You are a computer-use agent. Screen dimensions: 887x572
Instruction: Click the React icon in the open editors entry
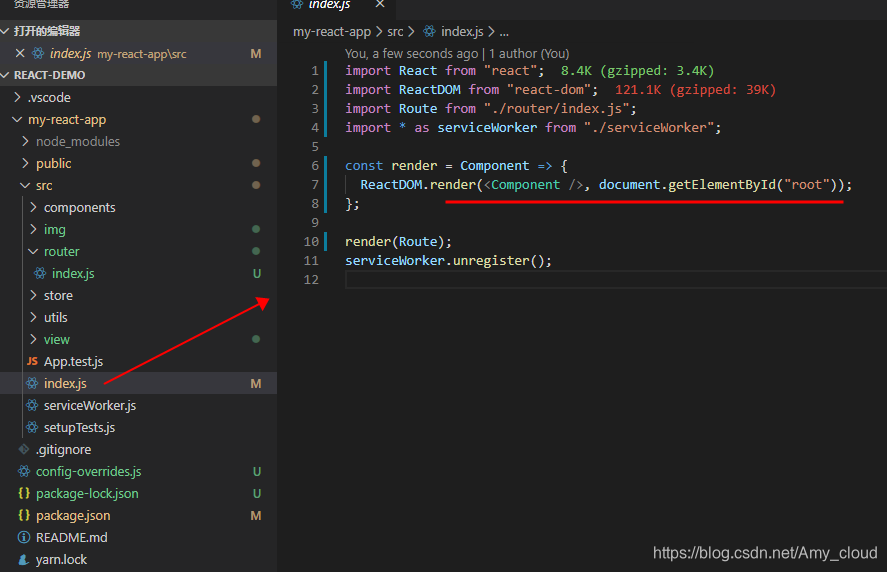click(x=38, y=53)
